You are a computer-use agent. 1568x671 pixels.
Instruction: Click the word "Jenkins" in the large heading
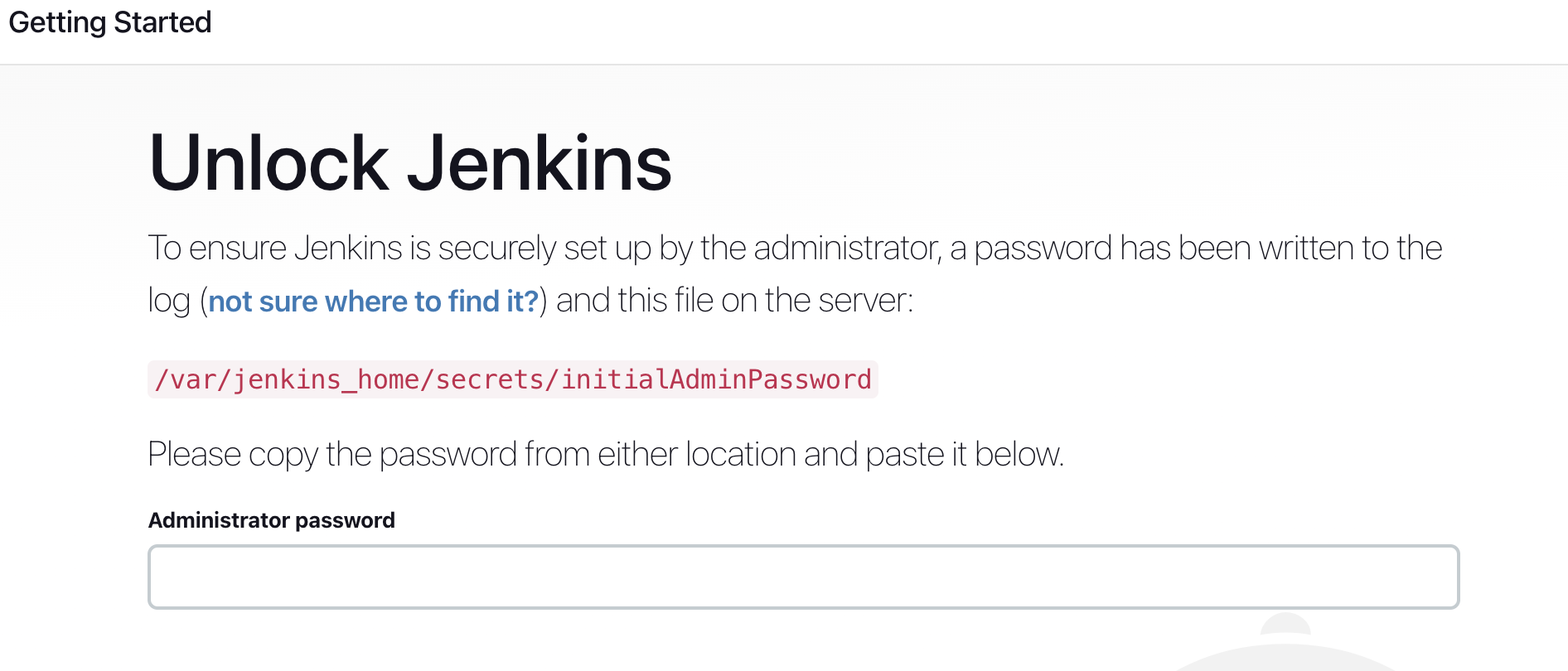[x=539, y=163]
